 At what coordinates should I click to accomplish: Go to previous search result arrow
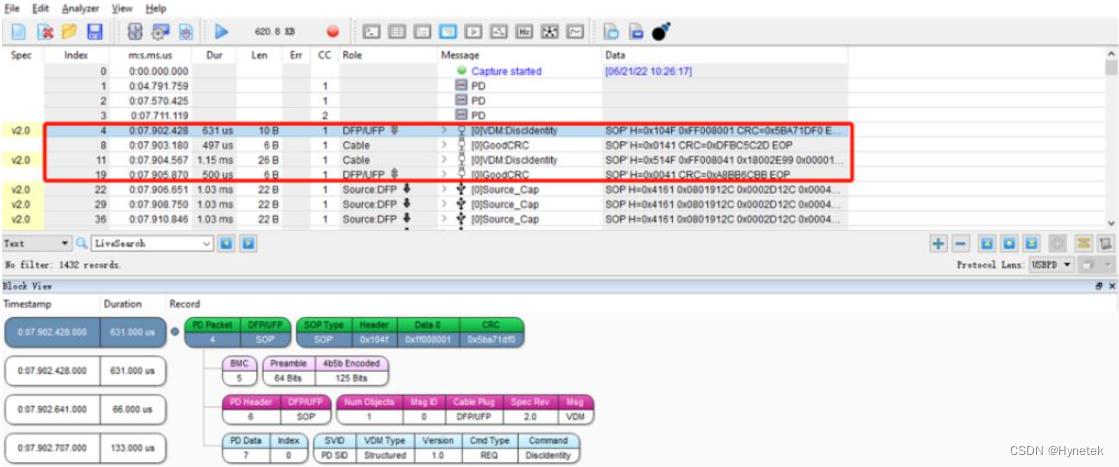(227, 243)
